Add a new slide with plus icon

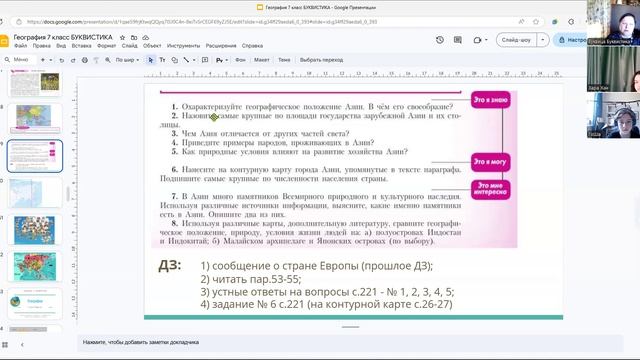coord(43,60)
